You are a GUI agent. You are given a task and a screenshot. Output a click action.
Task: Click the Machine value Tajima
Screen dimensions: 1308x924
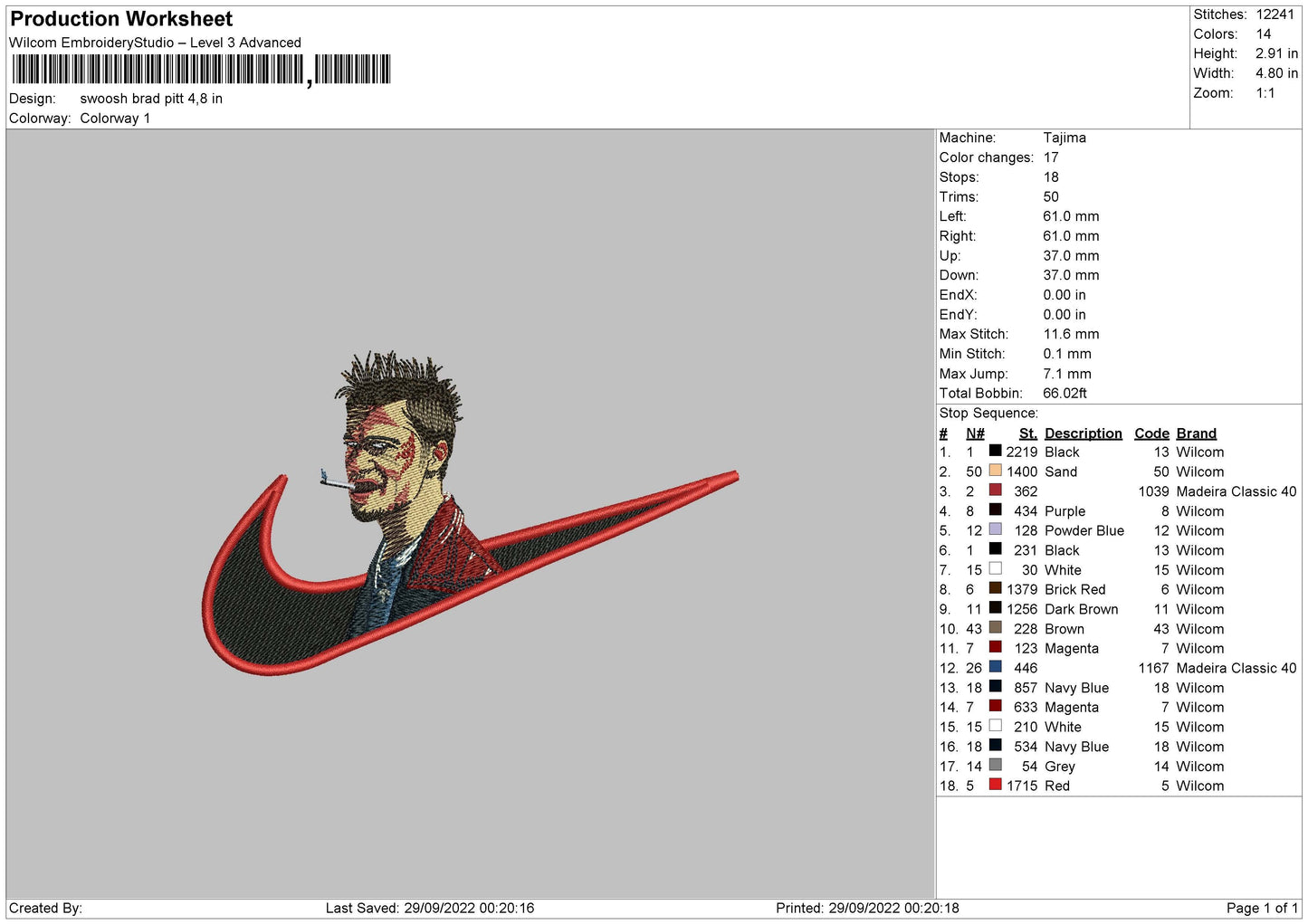[1065, 138]
